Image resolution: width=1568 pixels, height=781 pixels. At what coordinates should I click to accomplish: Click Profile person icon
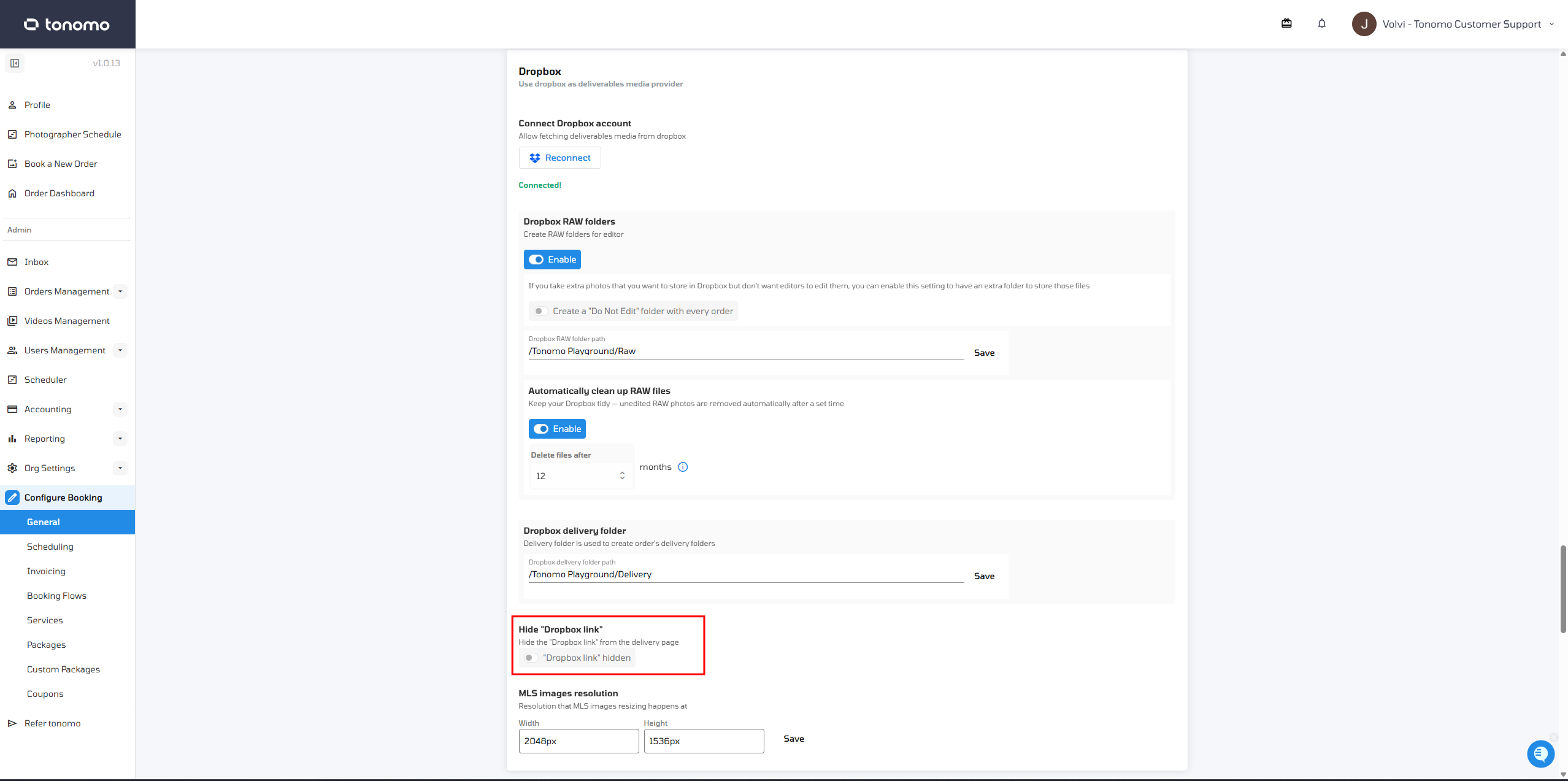(x=12, y=105)
